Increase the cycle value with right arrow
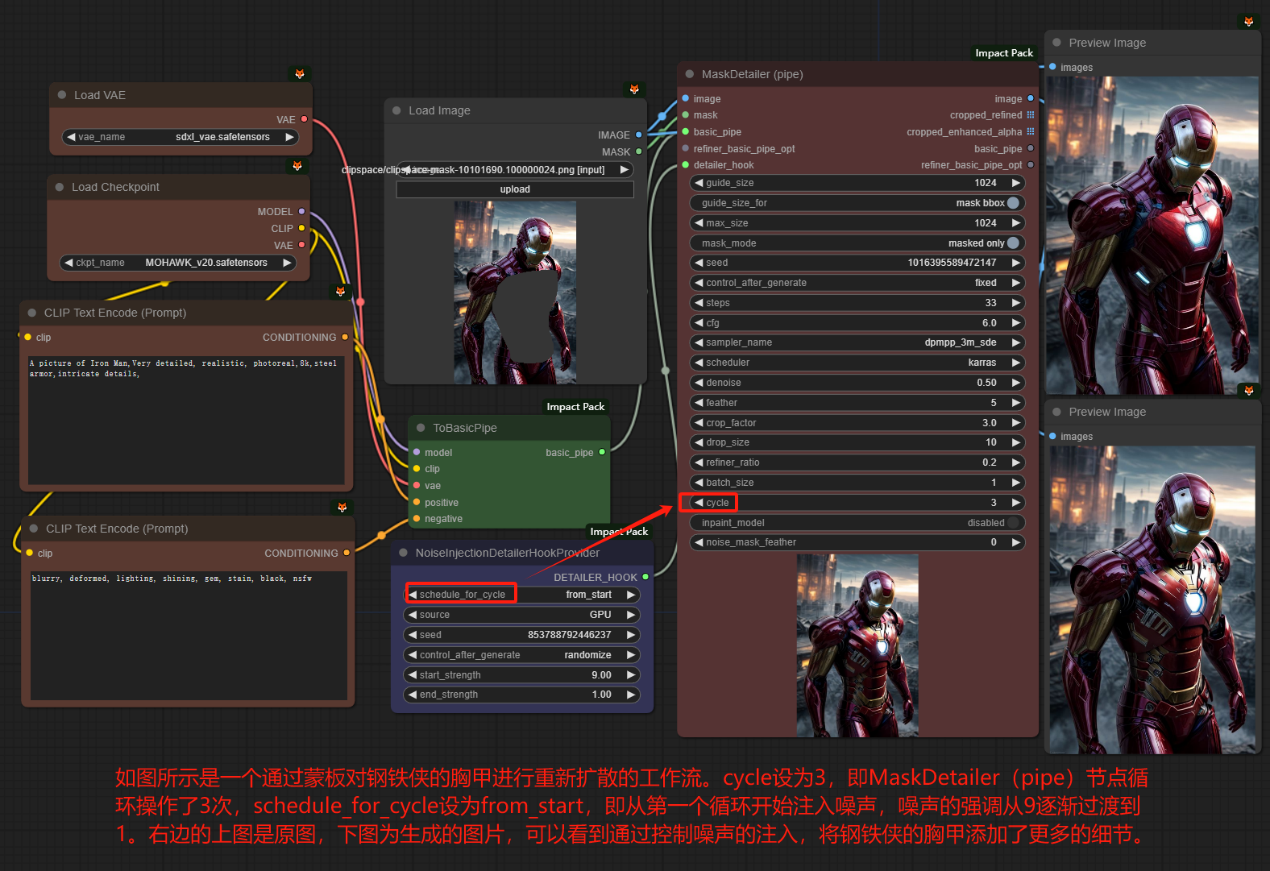Screen dimensions: 1270x871 (x=1016, y=502)
